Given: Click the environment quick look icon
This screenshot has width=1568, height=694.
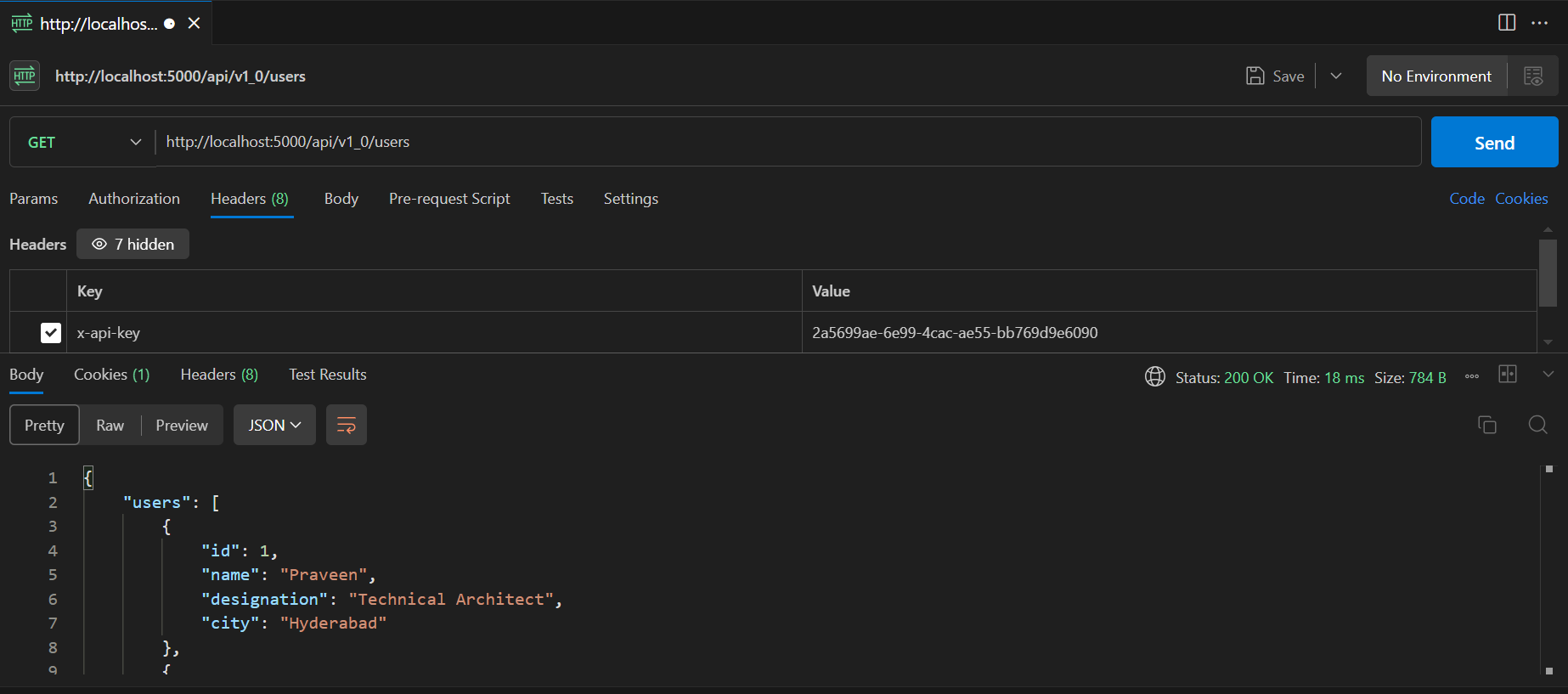Looking at the screenshot, I should 1533,76.
